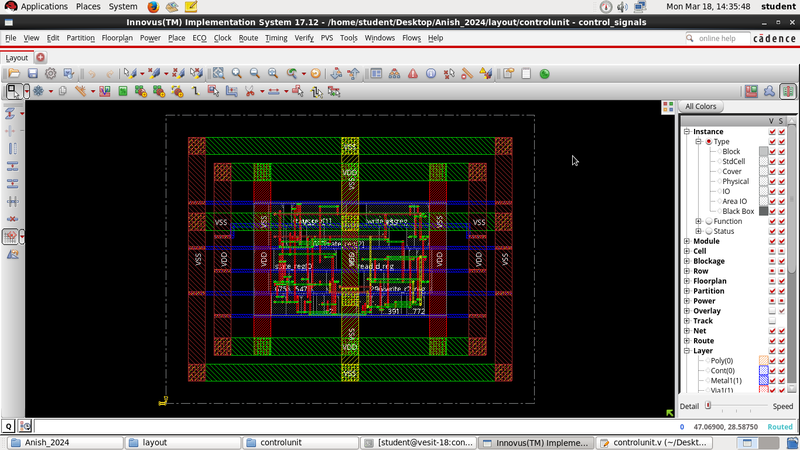Viewport: 800px width, 450px height.
Task: Click the scissors cut wire tool
Action: [248, 91]
